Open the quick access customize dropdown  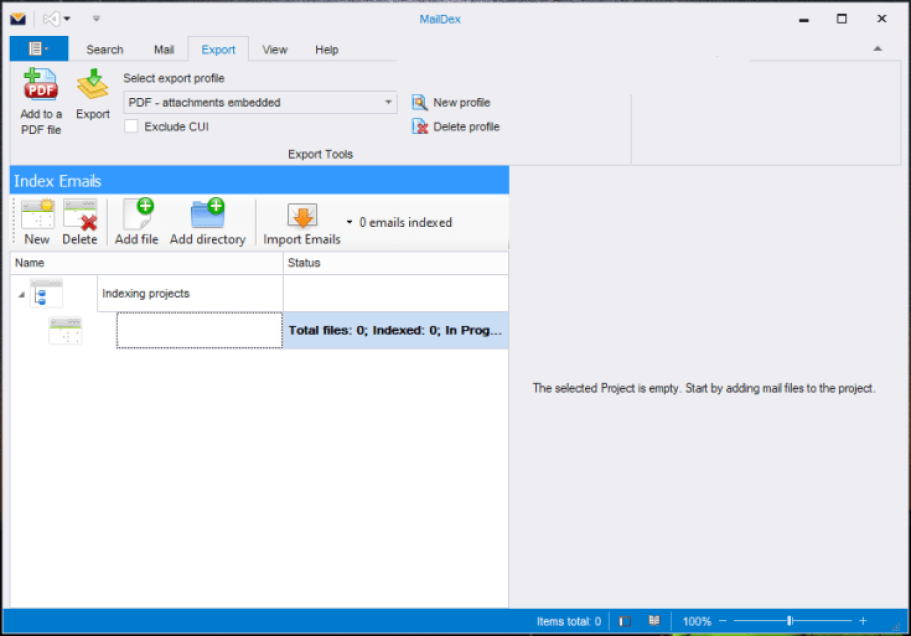tap(96, 19)
